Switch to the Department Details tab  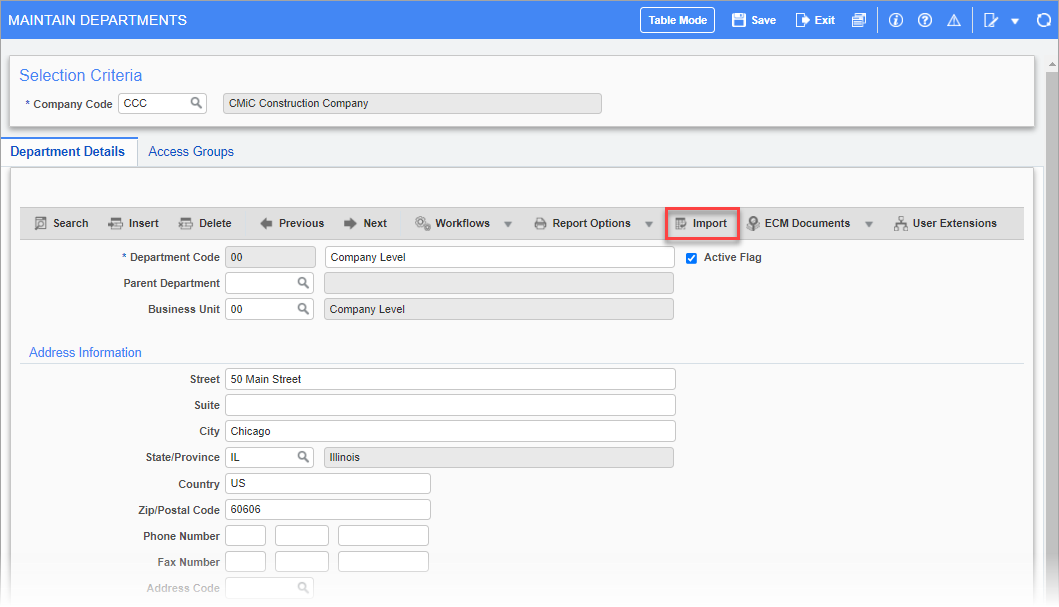coord(68,151)
